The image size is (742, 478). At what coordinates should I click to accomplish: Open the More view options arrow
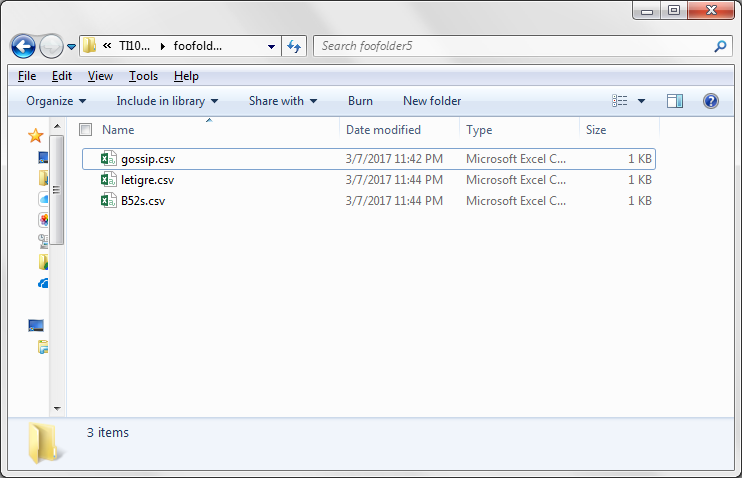point(641,101)
